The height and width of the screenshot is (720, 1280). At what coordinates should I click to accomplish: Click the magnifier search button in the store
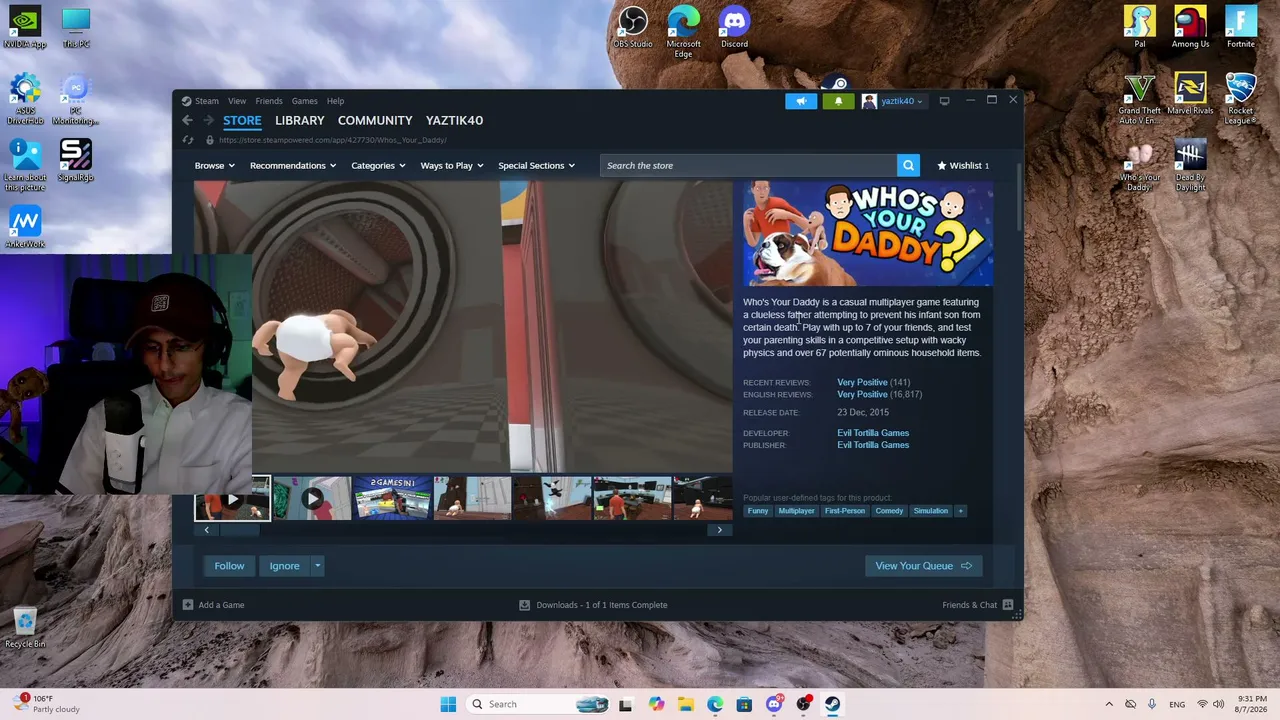click(908, 166)
